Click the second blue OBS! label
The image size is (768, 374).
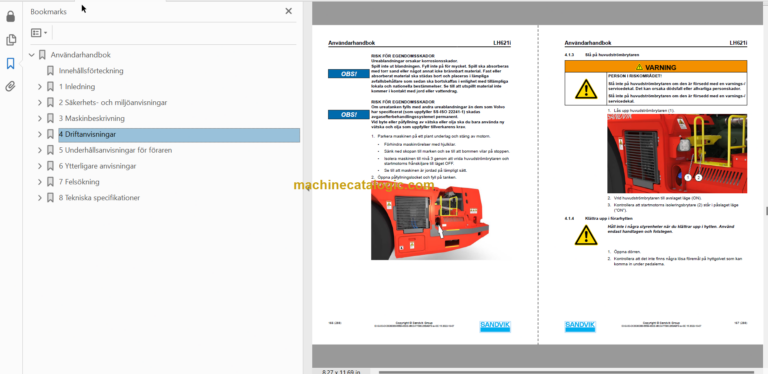(x=349, y=115)
